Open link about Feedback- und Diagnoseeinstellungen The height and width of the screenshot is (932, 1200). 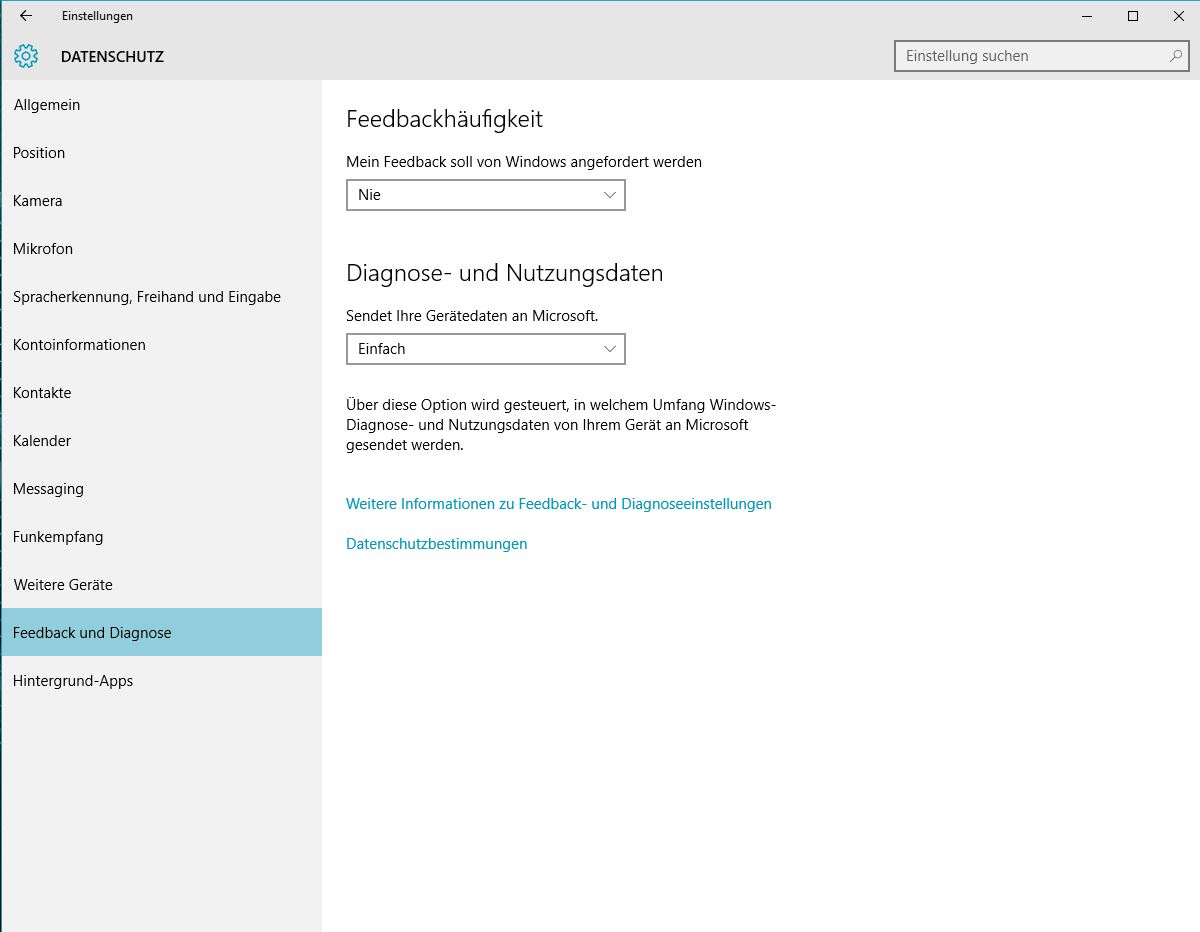(559, 504)
